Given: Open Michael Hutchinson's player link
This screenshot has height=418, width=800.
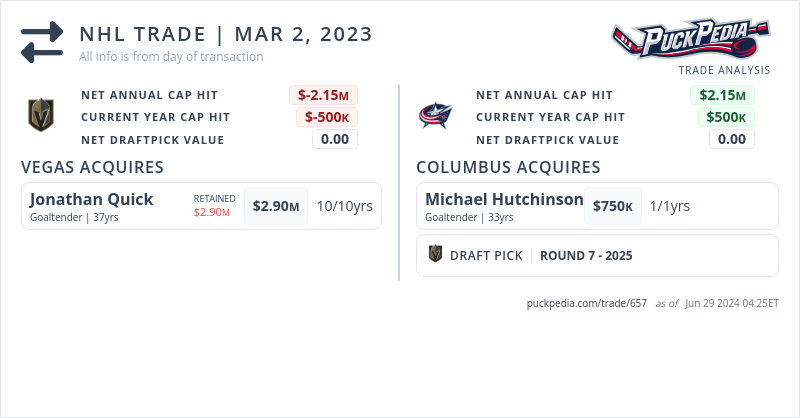Looking at the screenshot, I should (x=504, y=199).
